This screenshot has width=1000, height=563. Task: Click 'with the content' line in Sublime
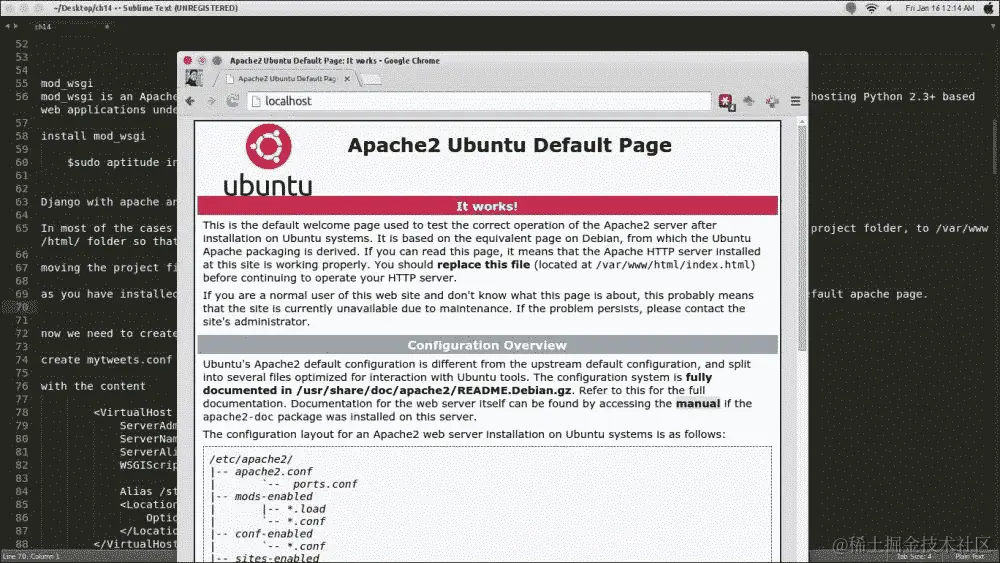93,386
